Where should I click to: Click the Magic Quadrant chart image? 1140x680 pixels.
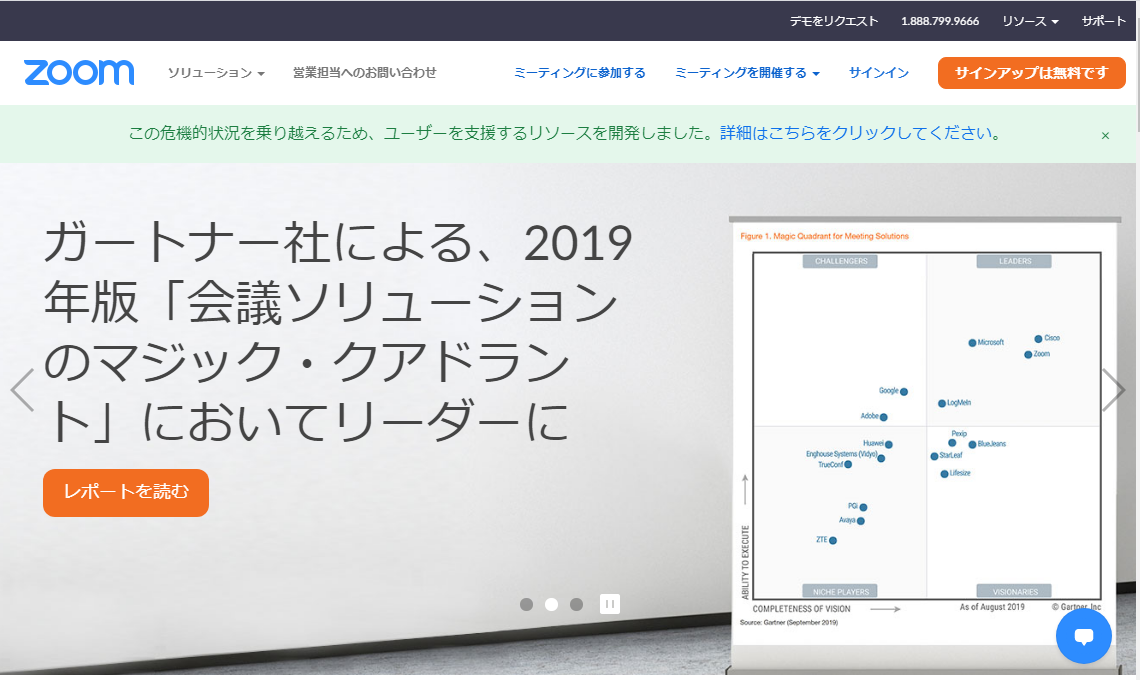point(925,444)
